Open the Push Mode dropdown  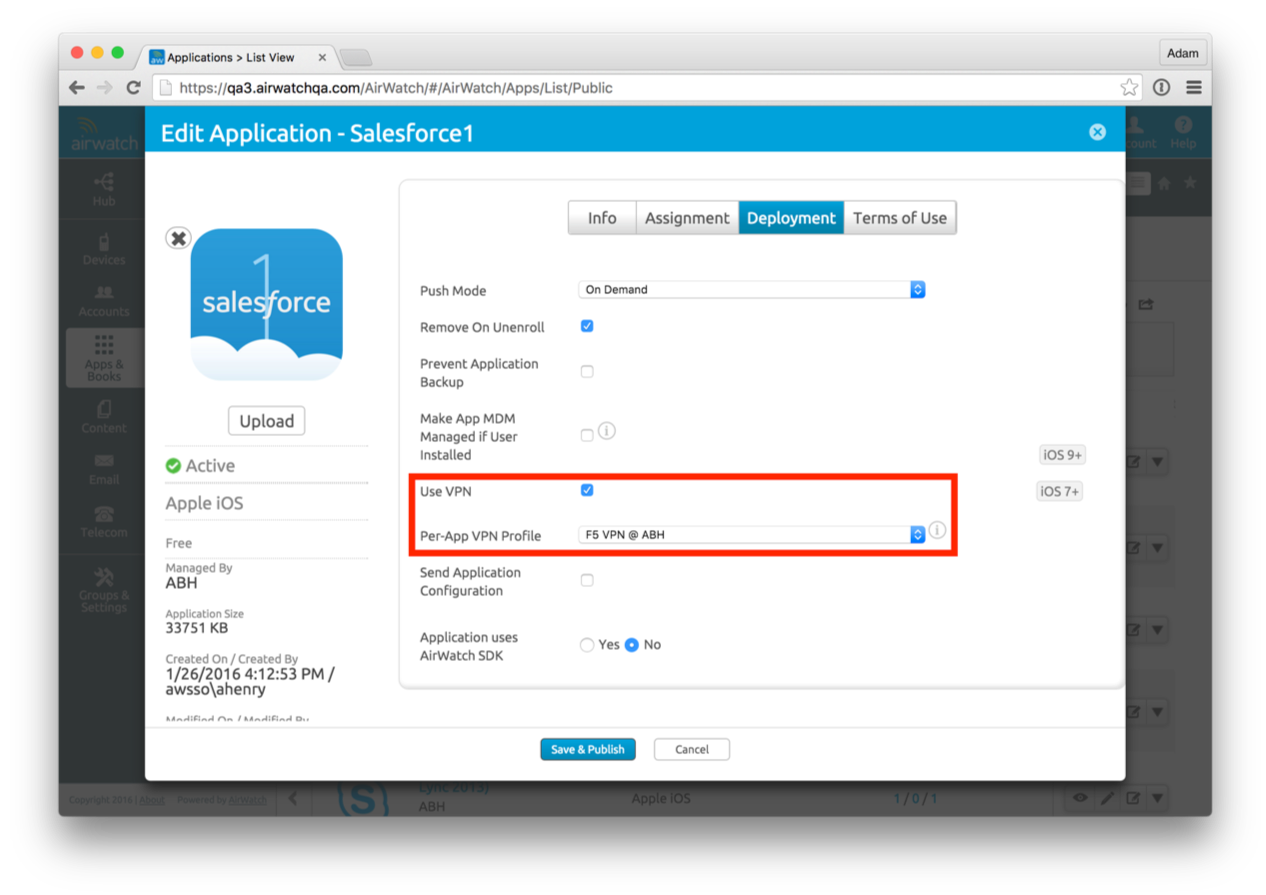pos(751,289)
